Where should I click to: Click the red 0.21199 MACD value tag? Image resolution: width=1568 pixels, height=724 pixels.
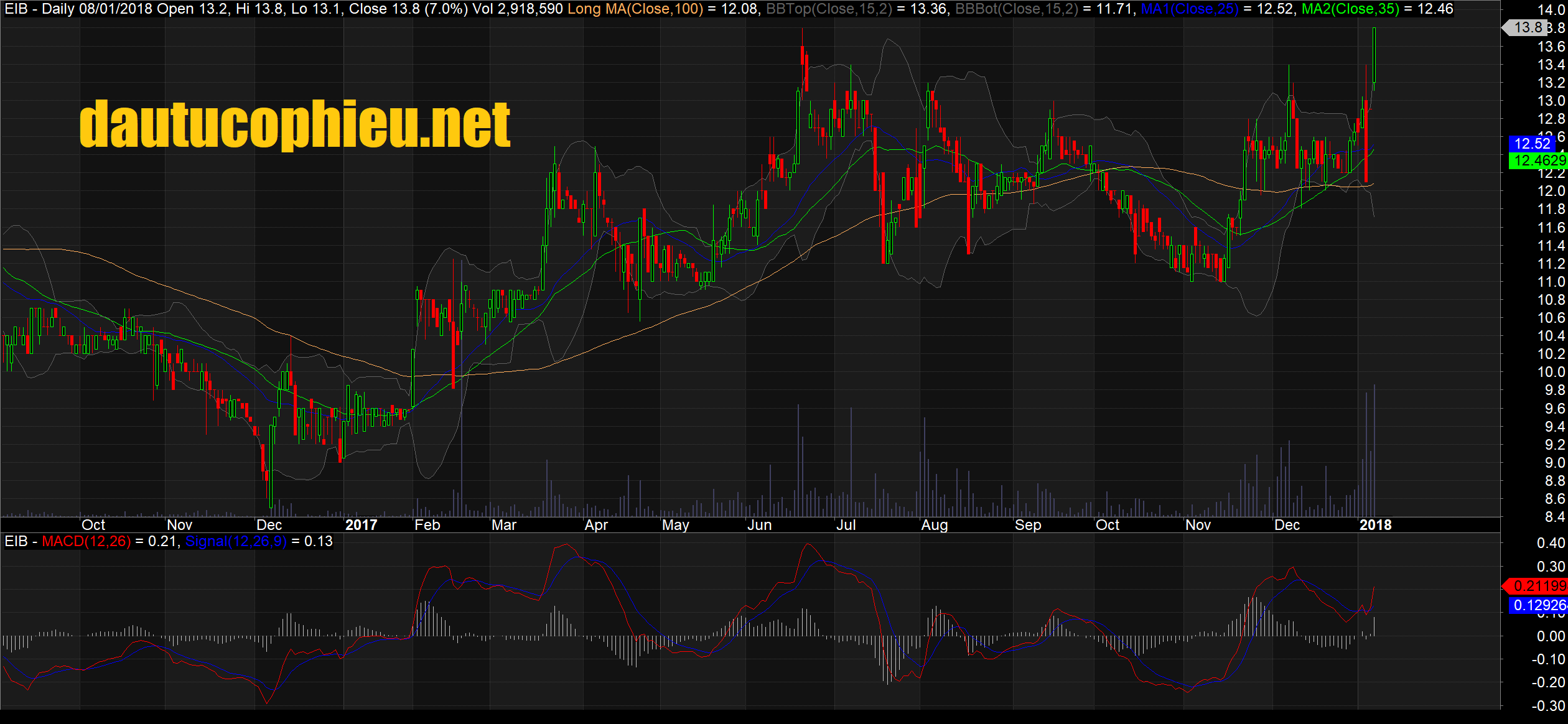[1536, 586]
